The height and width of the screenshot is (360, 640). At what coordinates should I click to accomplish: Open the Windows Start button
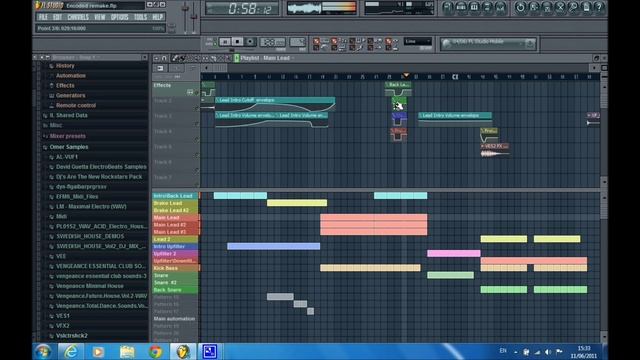click(43, 351)
